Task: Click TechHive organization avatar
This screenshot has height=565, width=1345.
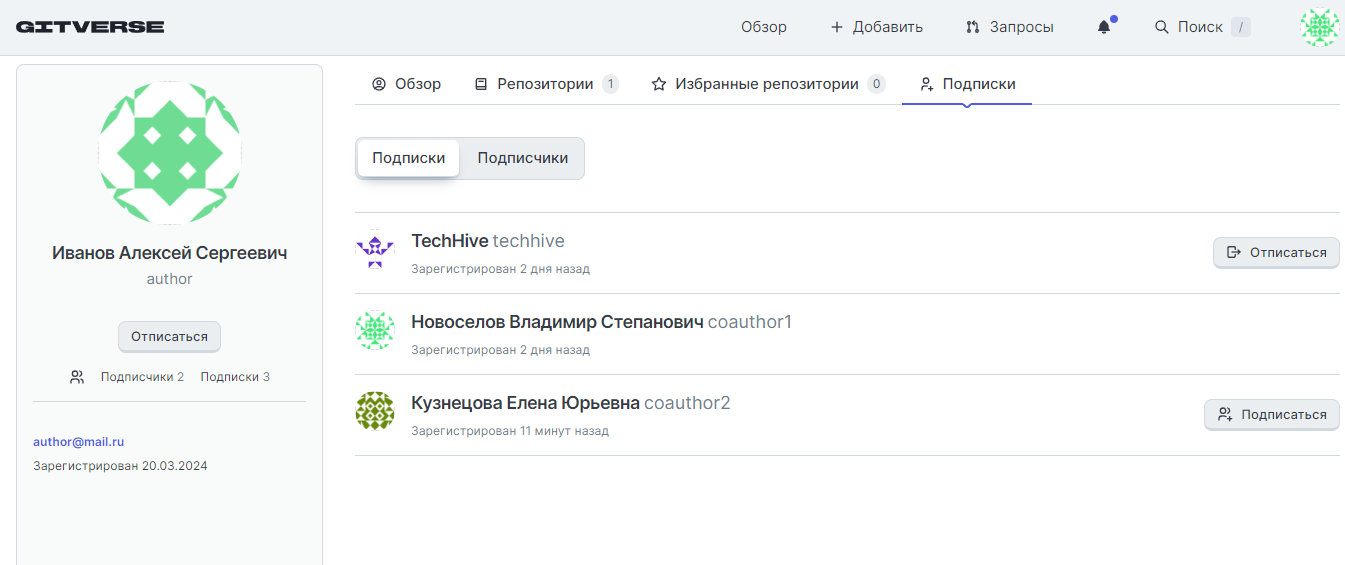Action: coord(375,250)
